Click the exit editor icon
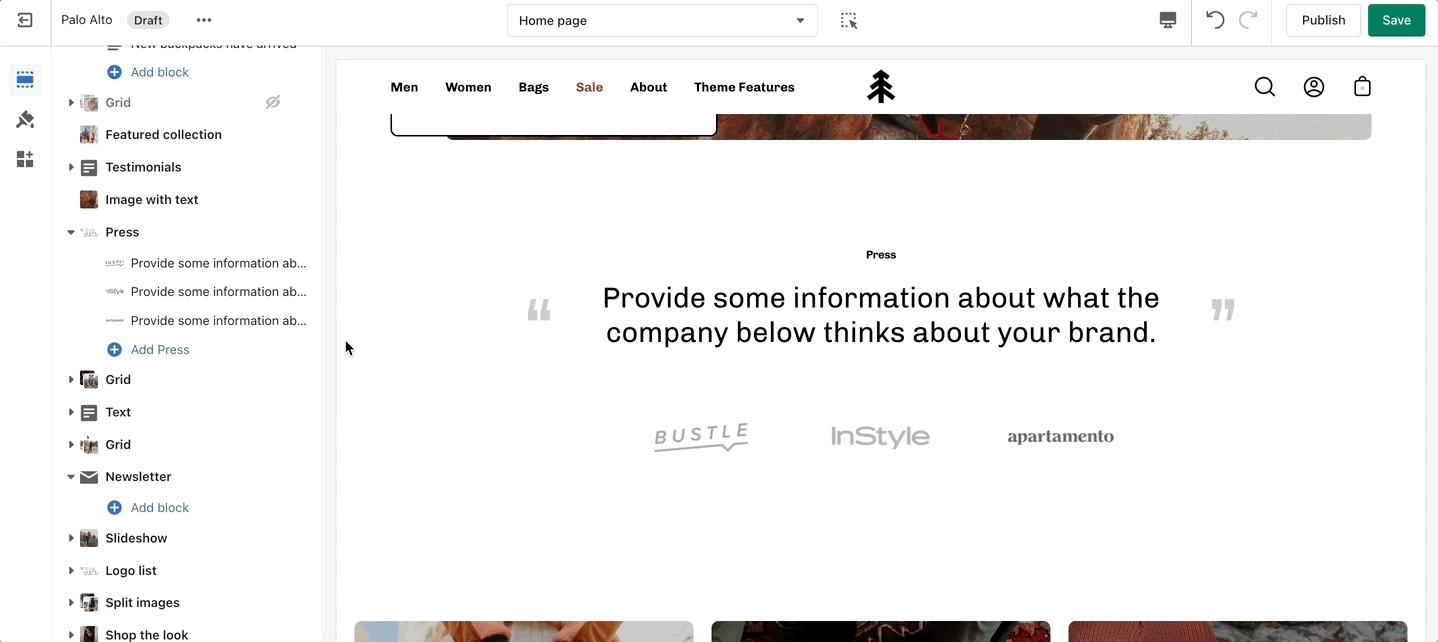 coord(25,20)
